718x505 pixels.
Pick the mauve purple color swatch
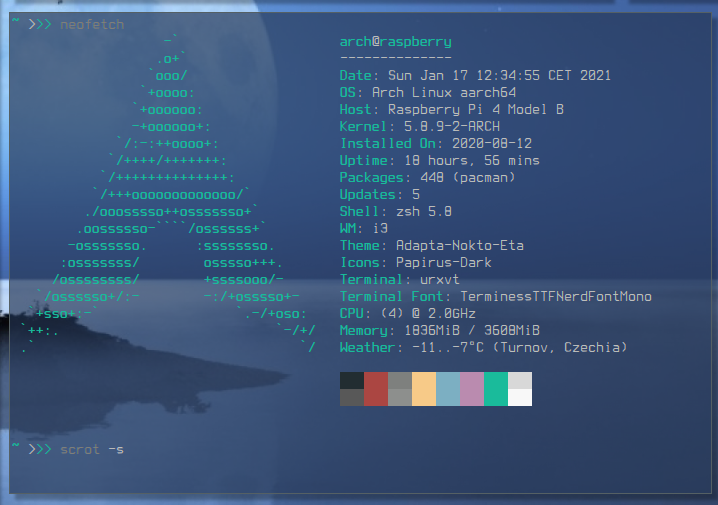pos(472,389)
